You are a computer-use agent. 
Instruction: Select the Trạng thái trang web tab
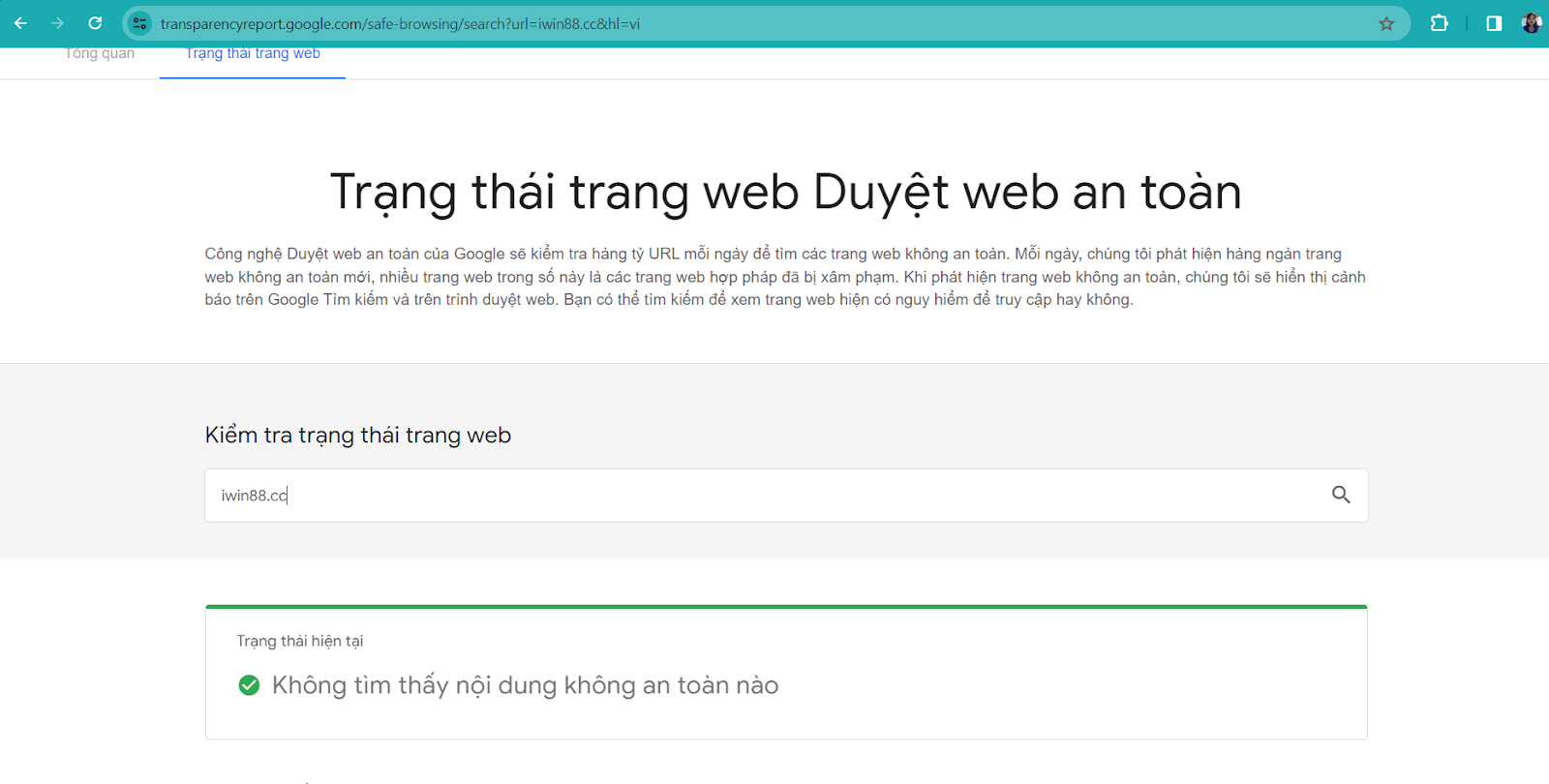coord(253,53)
